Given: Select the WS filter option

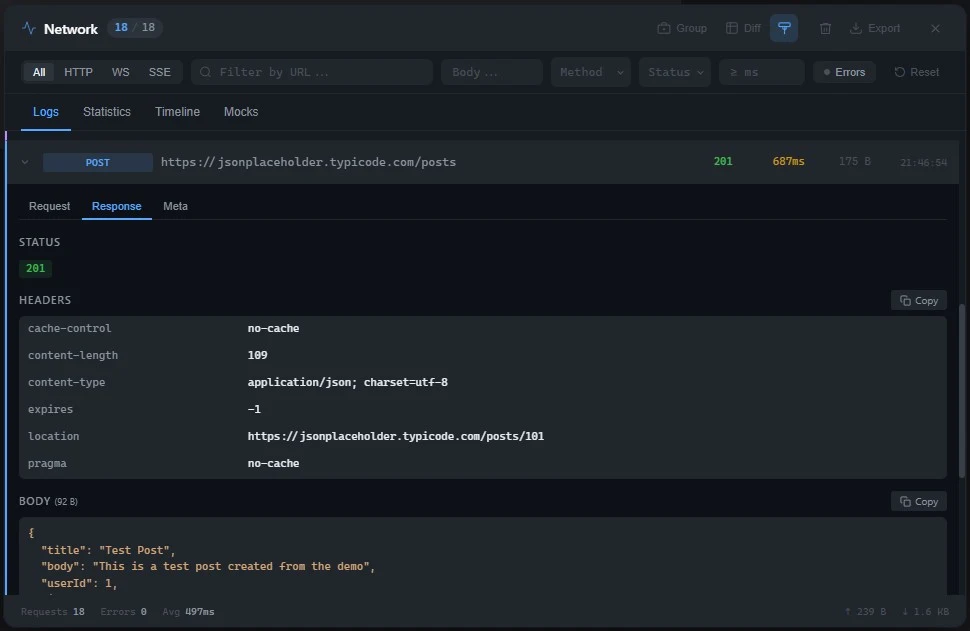Looking at the screenshot, I should click(x=121, y=72).
